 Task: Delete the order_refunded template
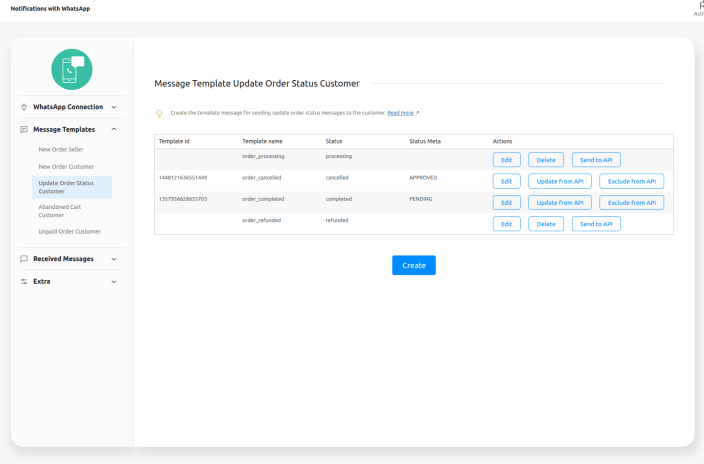click(546, 224)
